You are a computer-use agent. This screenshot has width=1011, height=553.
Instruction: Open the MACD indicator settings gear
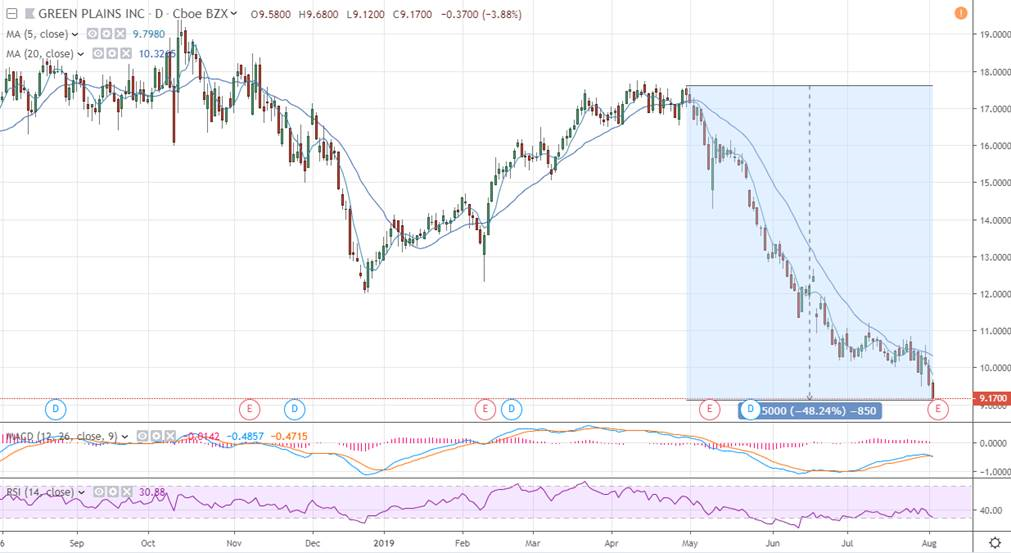(154, 436)
